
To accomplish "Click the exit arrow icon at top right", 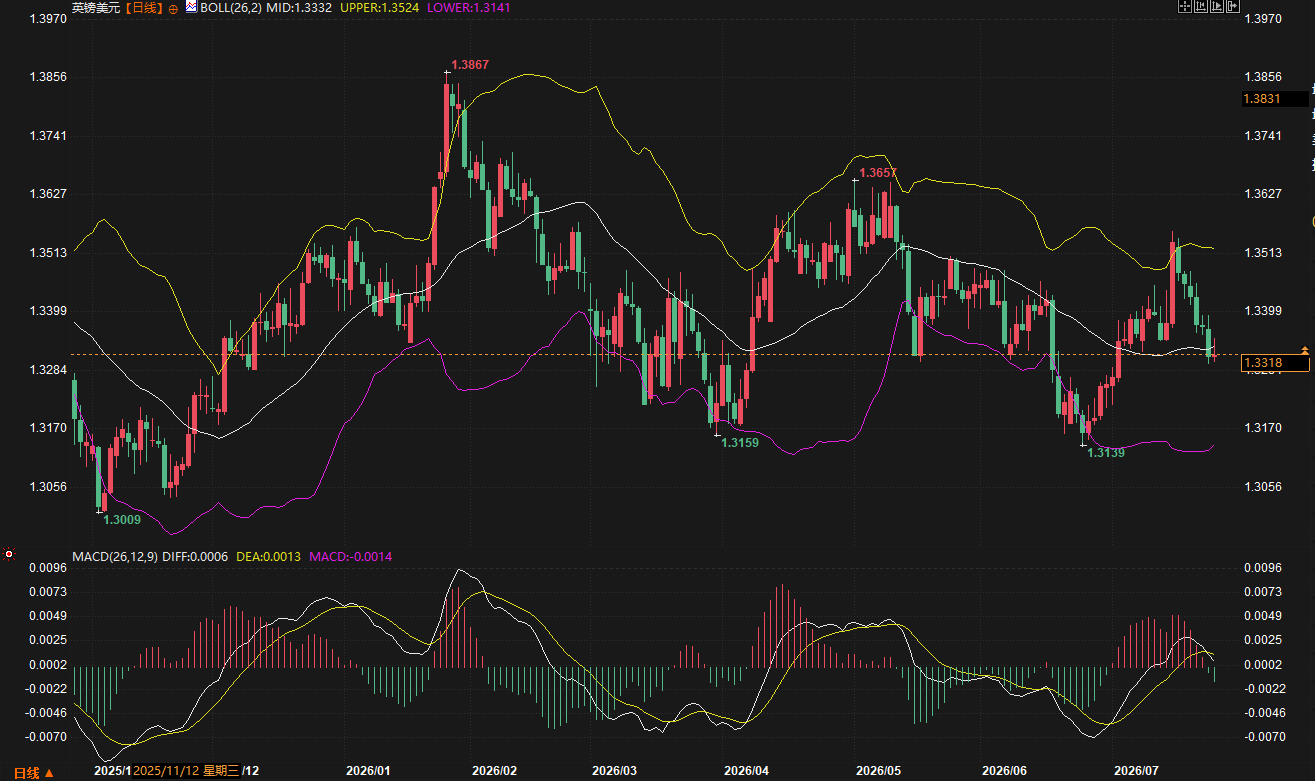I will point(1233,6).
